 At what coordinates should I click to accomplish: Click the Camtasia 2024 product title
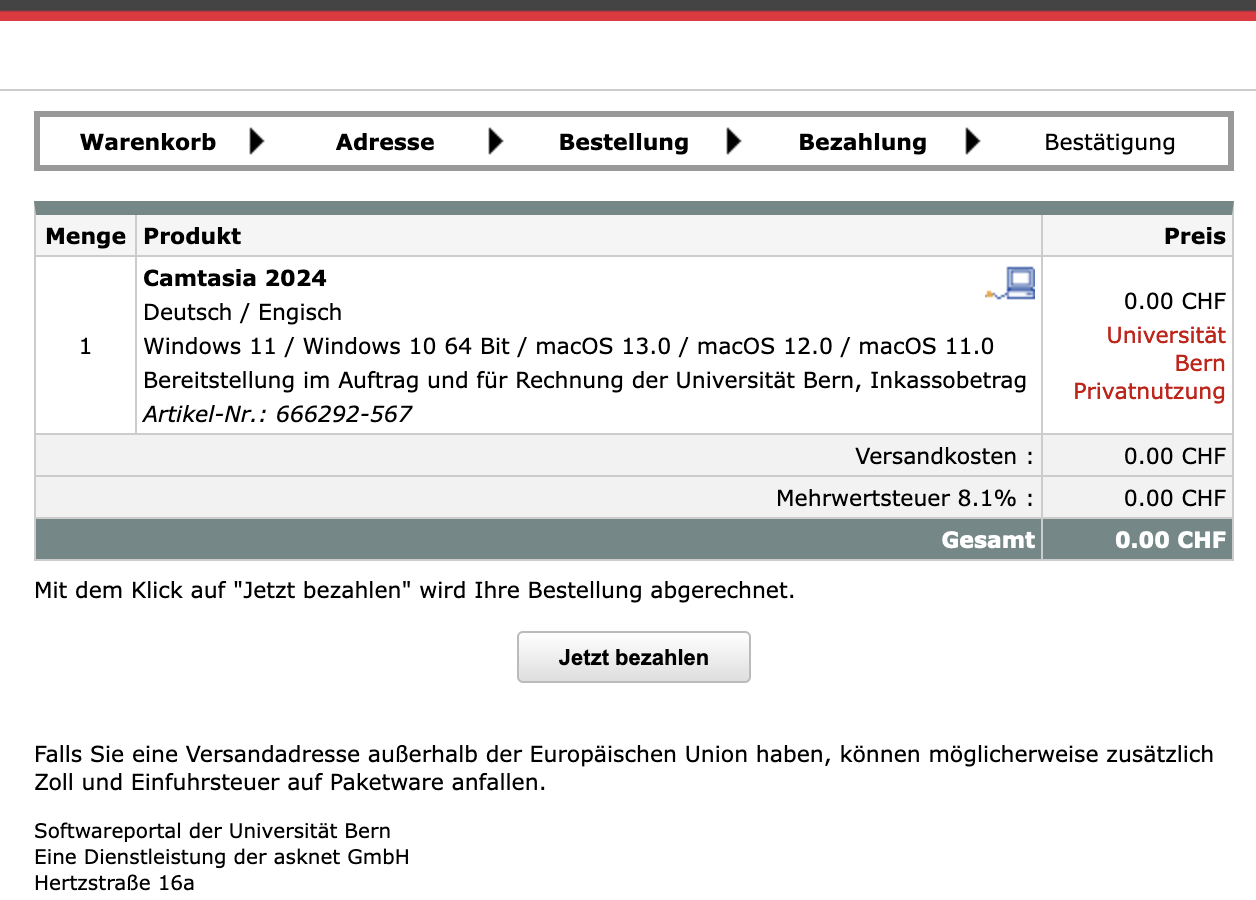pos(235,278)
